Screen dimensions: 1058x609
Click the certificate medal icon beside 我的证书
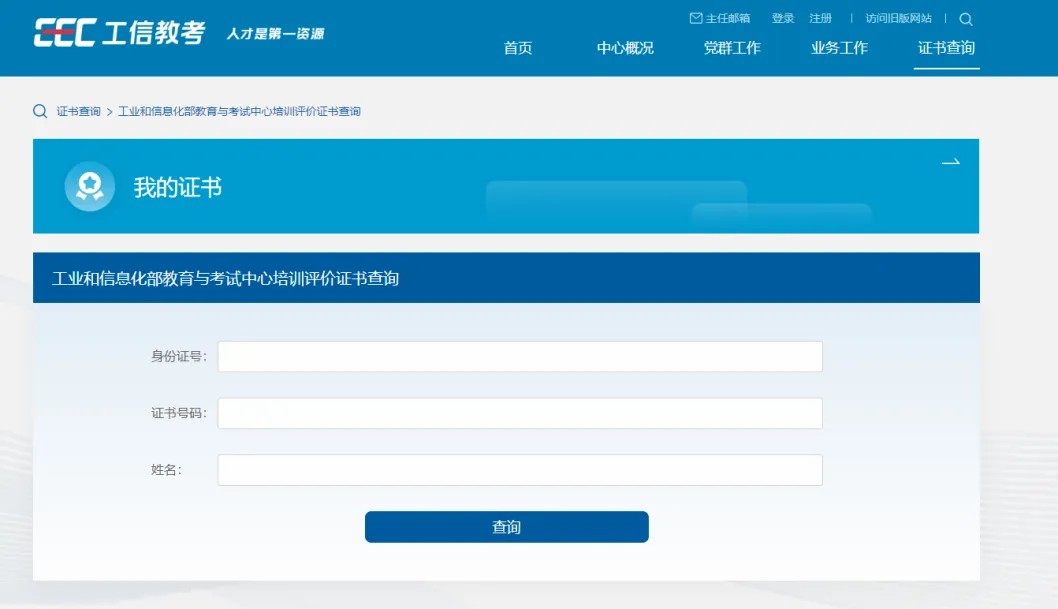coord(90,186)
